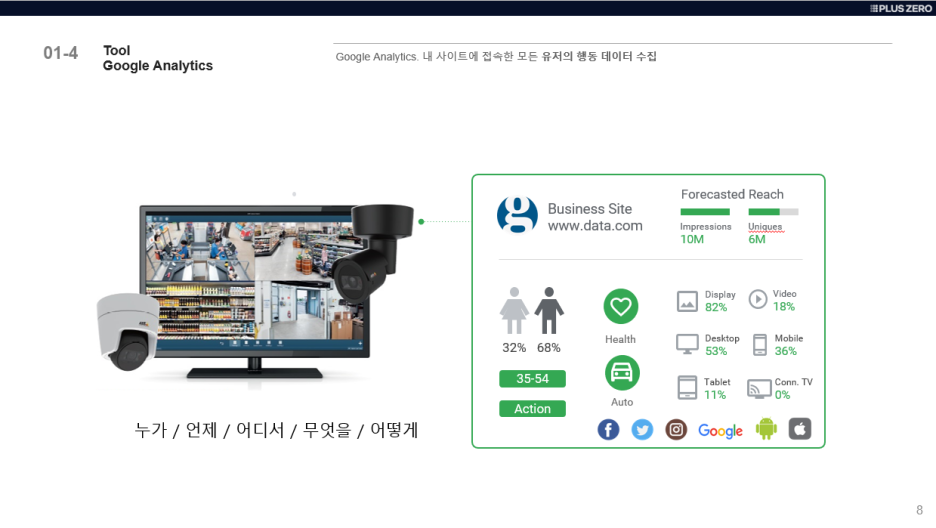Click the Google logo
Image resolution: width=936 pixels, height=528 pixels.
(x=720, y=431)
